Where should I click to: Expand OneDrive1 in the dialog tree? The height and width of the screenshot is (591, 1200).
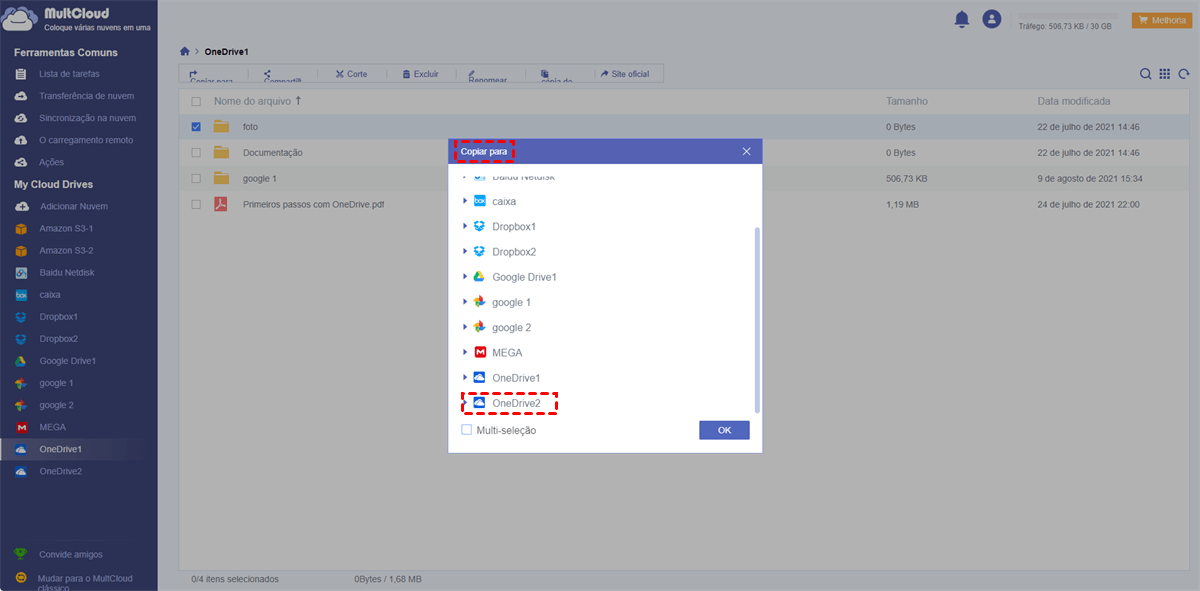[465, 377]
